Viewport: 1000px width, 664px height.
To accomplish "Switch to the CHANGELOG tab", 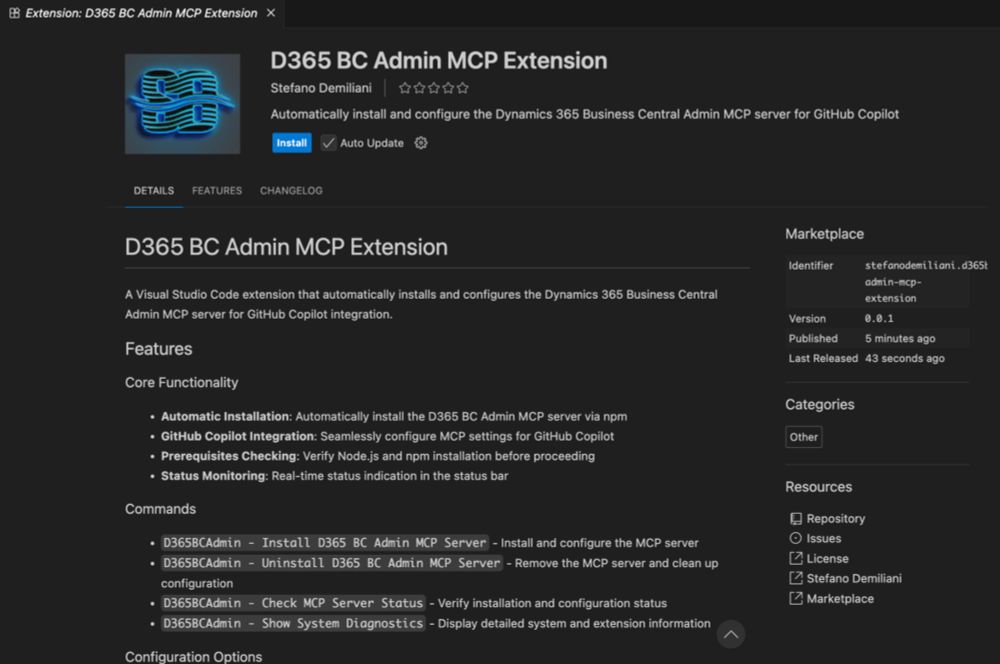I will pyautogui.click(x=291, y=191).
